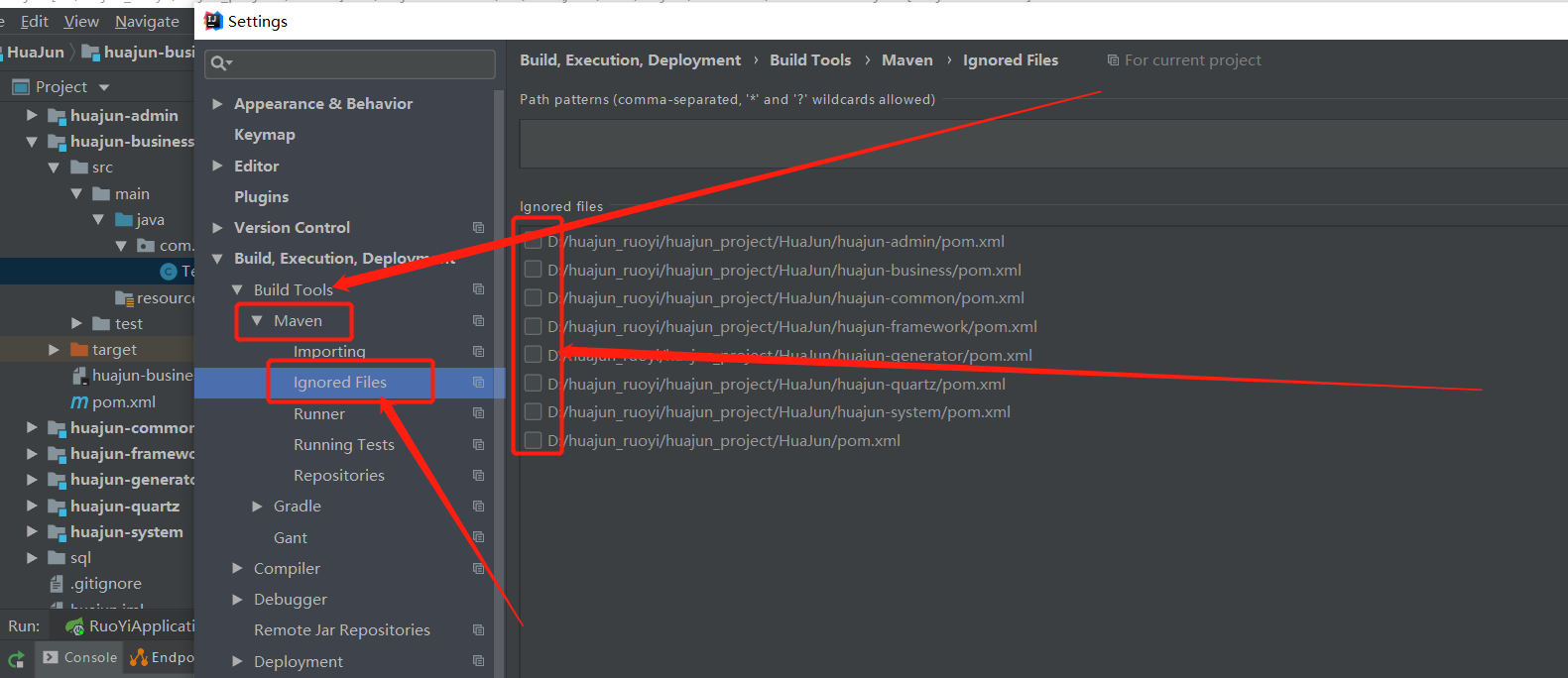The height and width of the screenshot is (678, 1568).
Task: Click project-level icon beside Gradle
Action: tap(478, 507)
